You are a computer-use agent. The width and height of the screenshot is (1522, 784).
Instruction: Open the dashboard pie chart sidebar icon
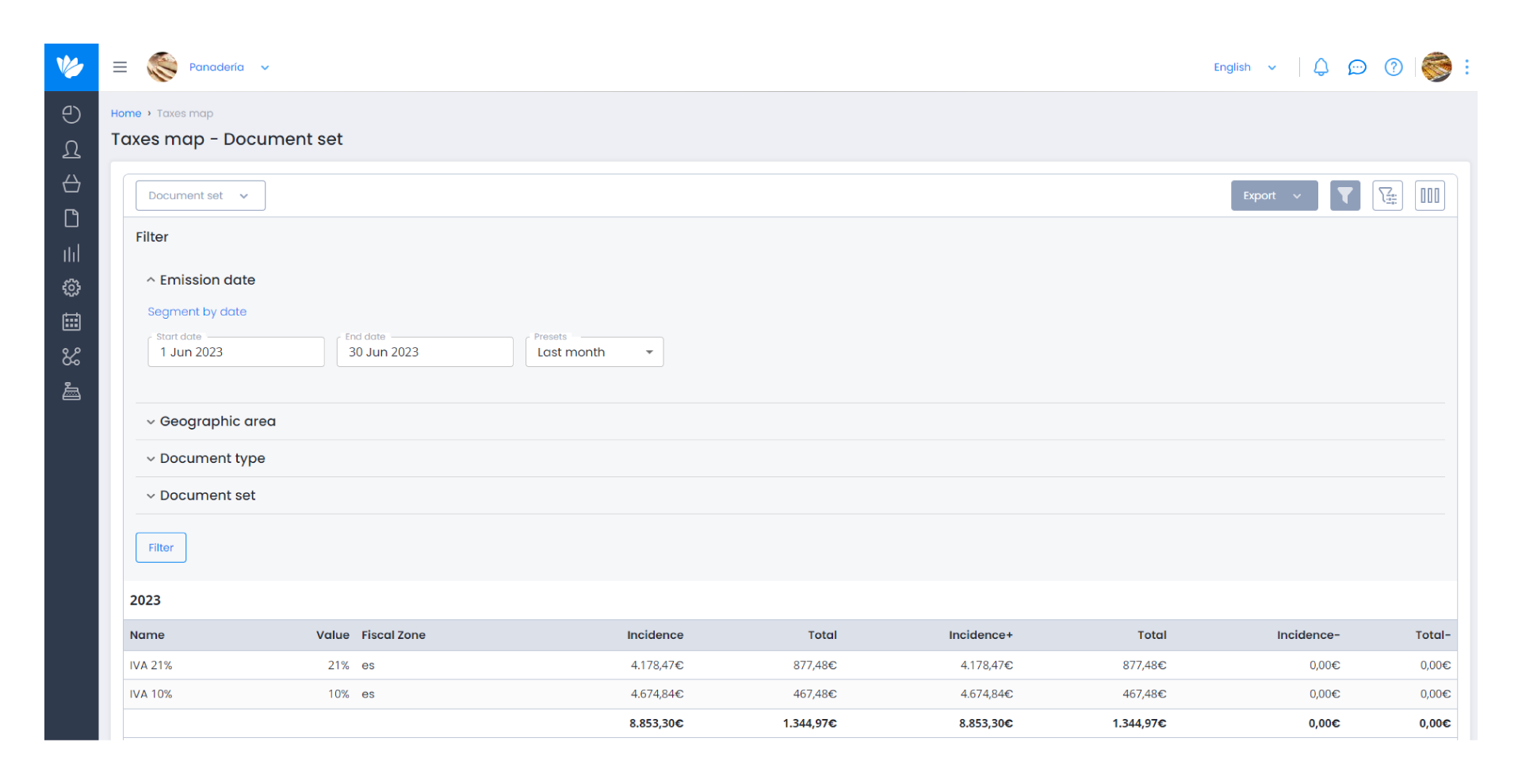pyautogui.click(x=71, y=115)
